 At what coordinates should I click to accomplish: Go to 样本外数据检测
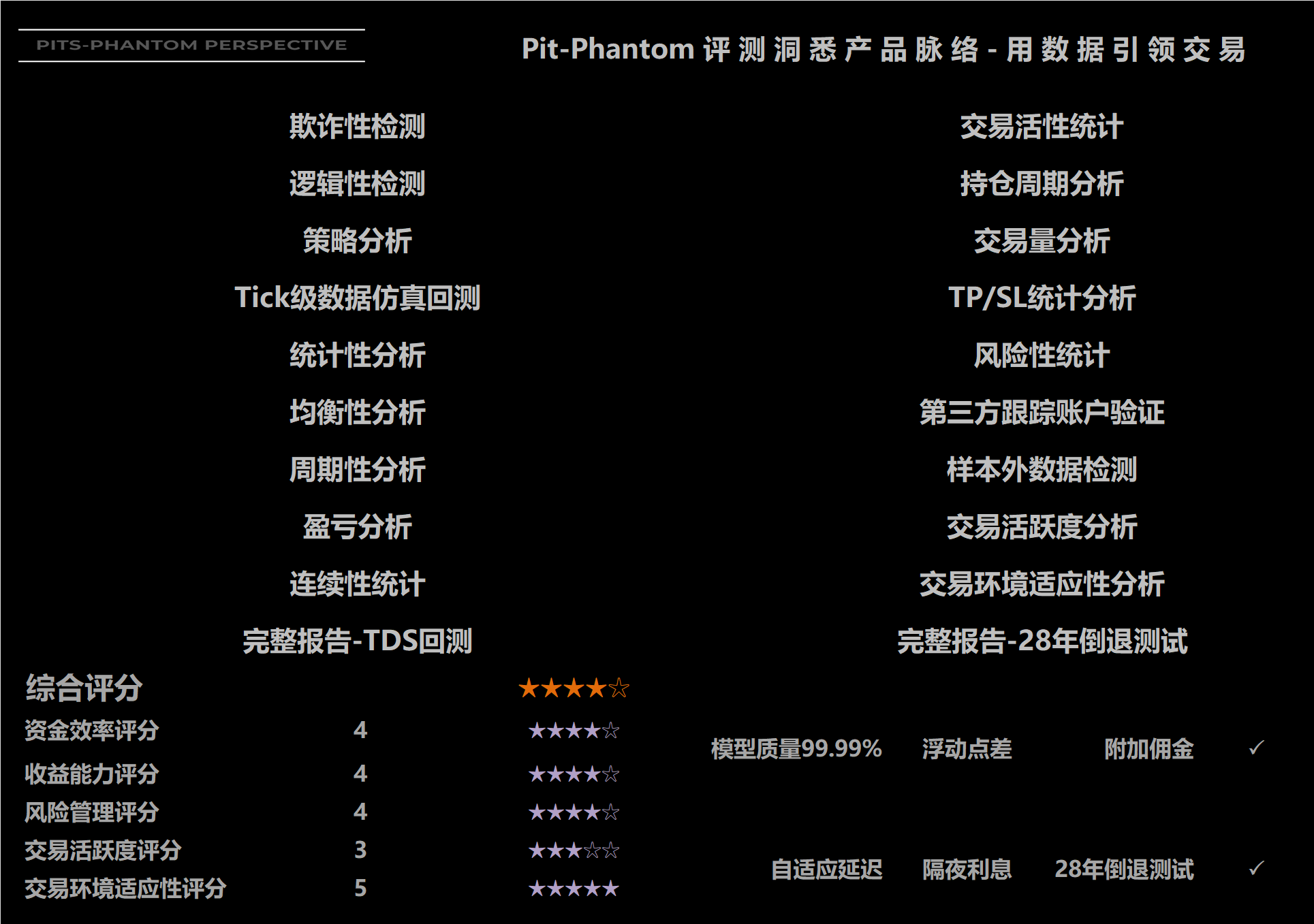coord(1042,470)
